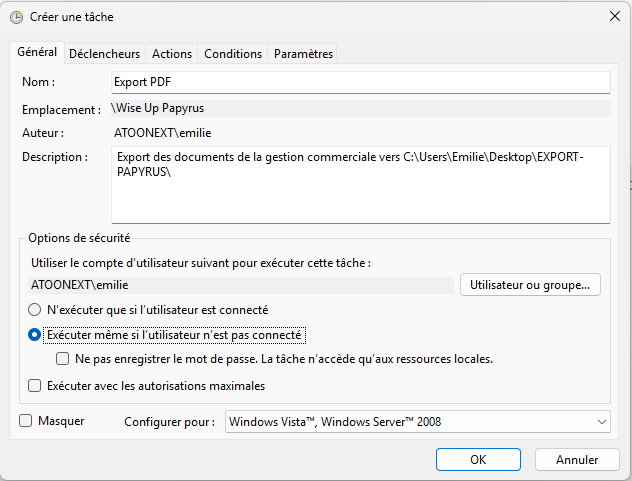Click the Emplacement field showing \Wise Up Papyrus
Screen dimensions: 632x481
pos(360,108)
